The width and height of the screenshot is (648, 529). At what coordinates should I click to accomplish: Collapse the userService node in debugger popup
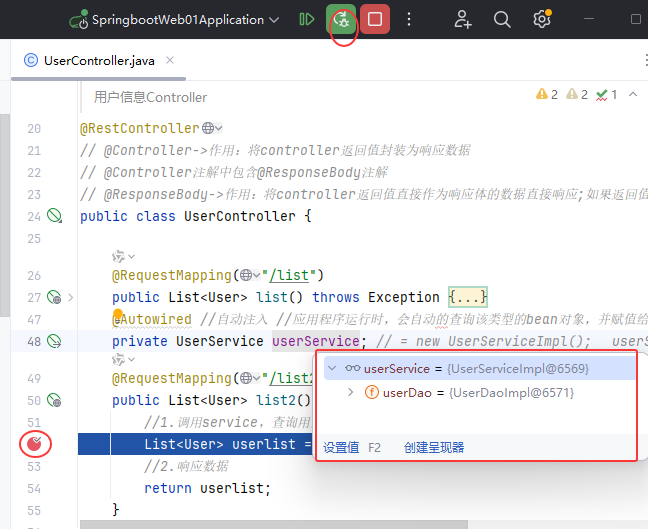[332, 368]
